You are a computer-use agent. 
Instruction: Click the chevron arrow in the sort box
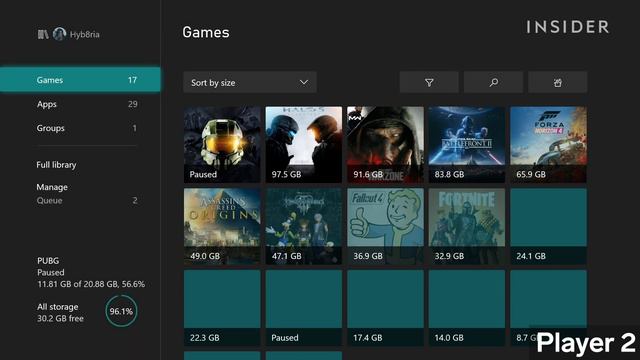[x=304, y=82]
